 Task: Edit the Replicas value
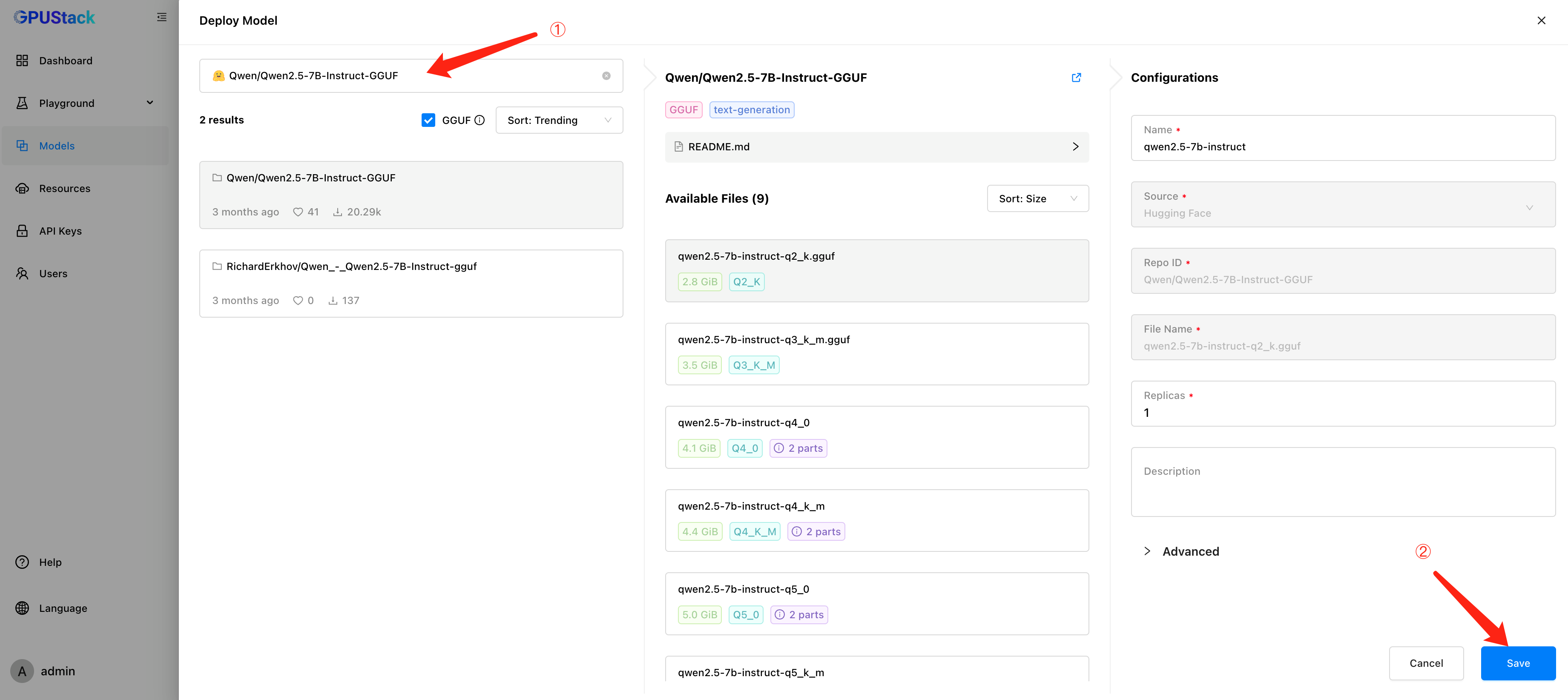click(x=1343, y=404)
